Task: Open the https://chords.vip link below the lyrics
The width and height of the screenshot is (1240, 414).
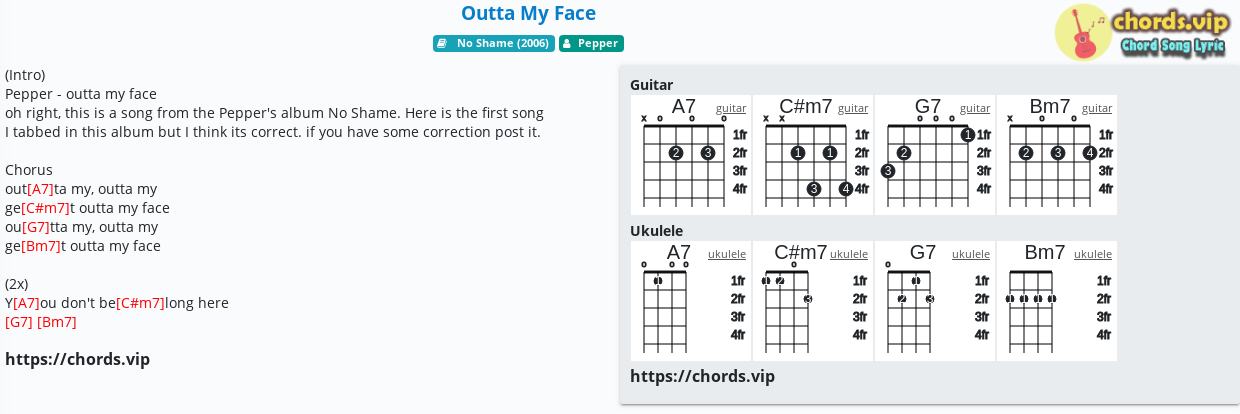Action: click(x=77, y=359)
